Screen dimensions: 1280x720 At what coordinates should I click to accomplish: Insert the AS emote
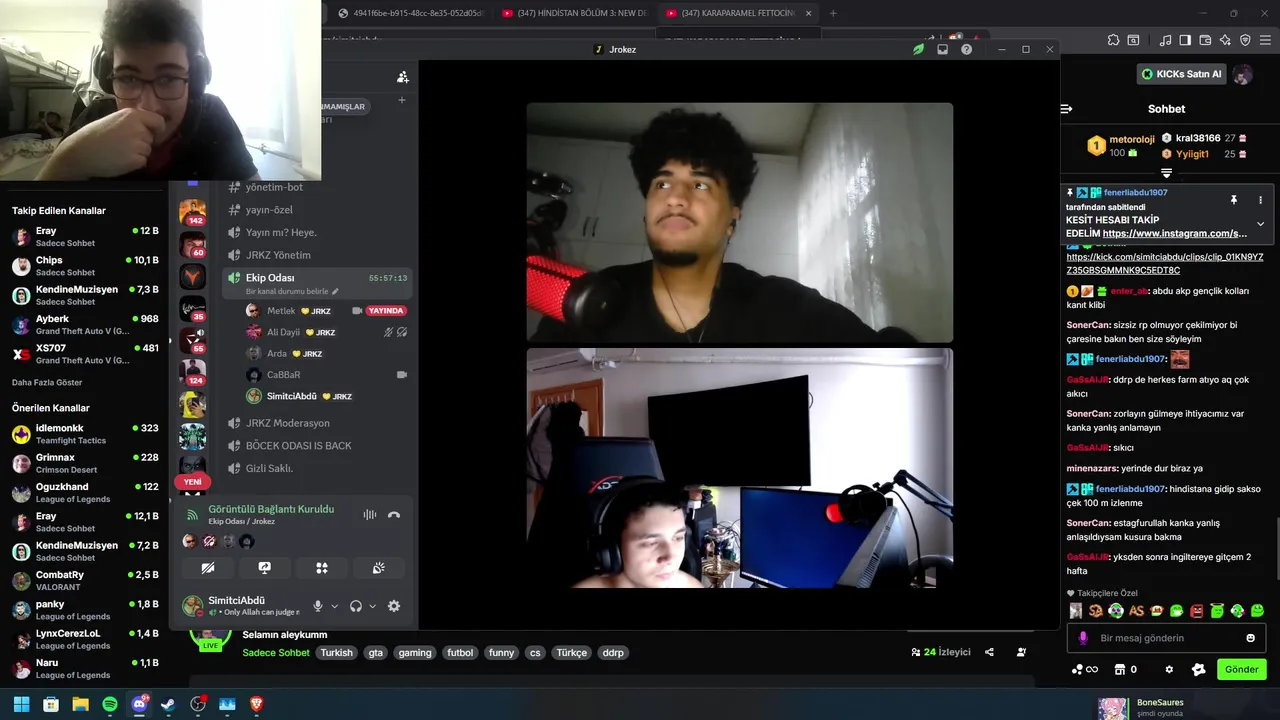[x=1136, y=611]
